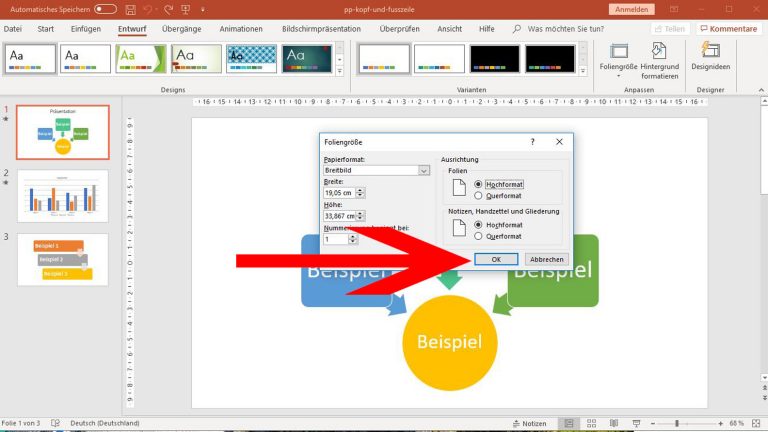This screenshot has height=432, width=768.
Task: Adjust the zoom slider handle
Action: coord(677,423)
